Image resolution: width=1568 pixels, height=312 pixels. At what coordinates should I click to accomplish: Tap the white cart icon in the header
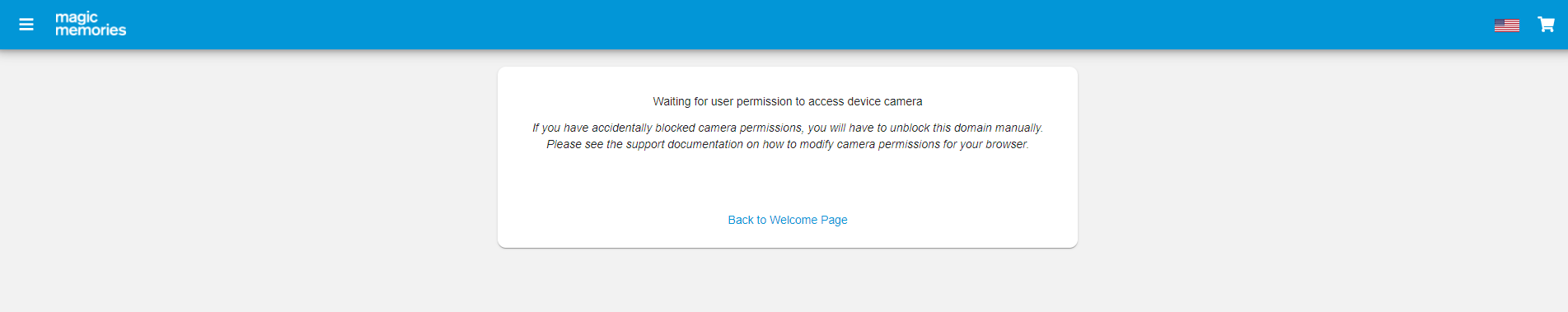pos(1546,25)
